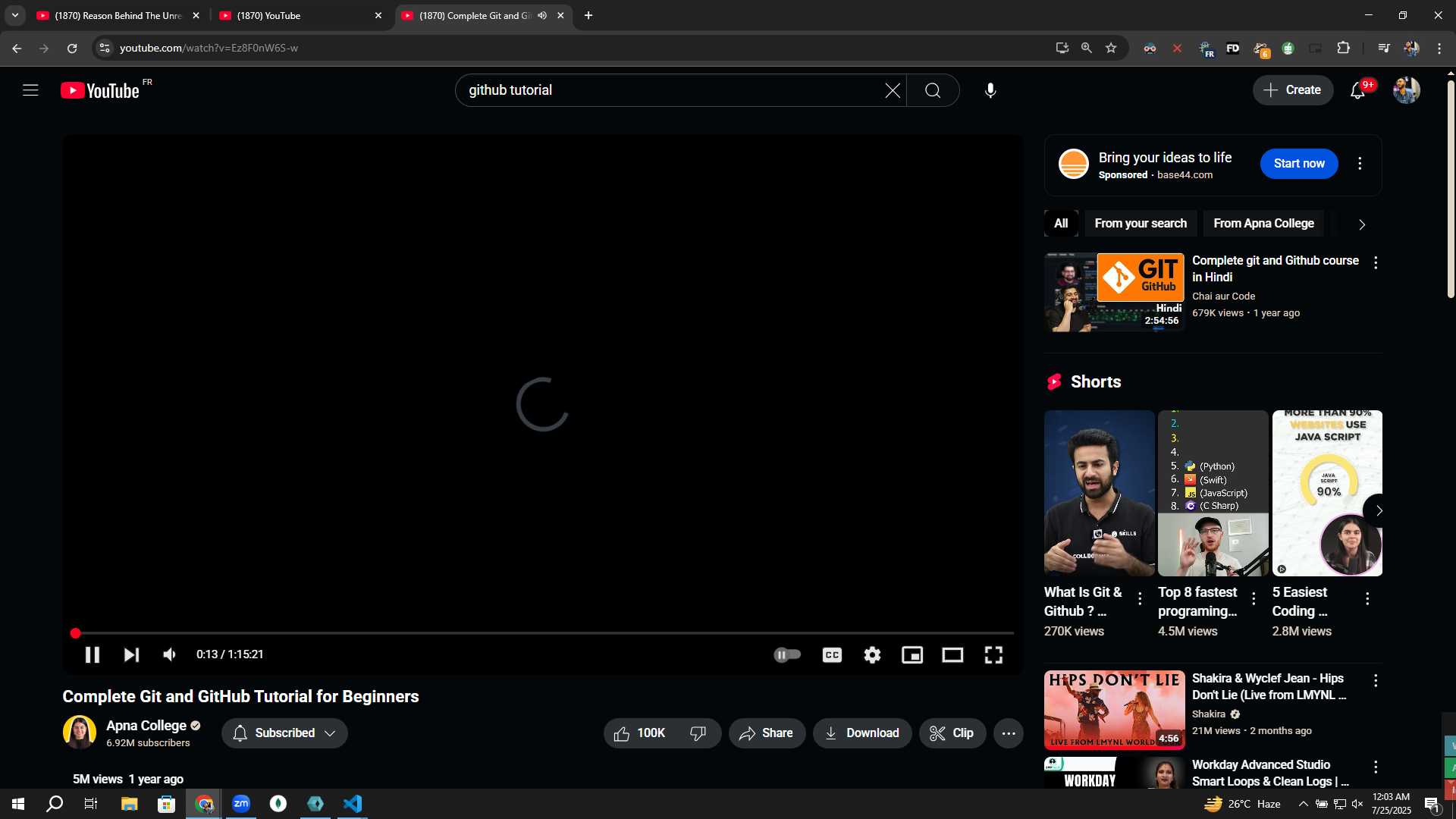Open account avatar menu on YouTube

click(1407, 90)
